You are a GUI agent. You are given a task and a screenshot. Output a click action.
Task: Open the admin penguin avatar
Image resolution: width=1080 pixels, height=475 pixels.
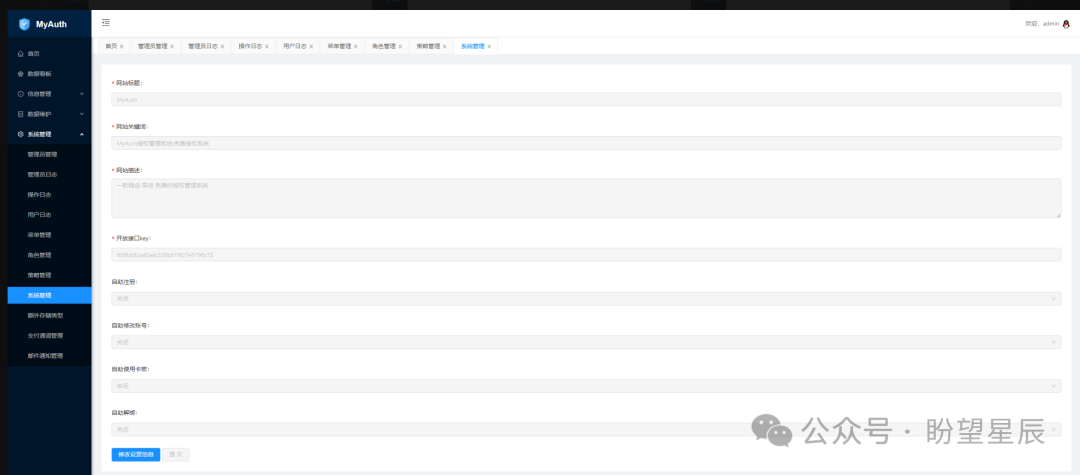(1066, 23)
